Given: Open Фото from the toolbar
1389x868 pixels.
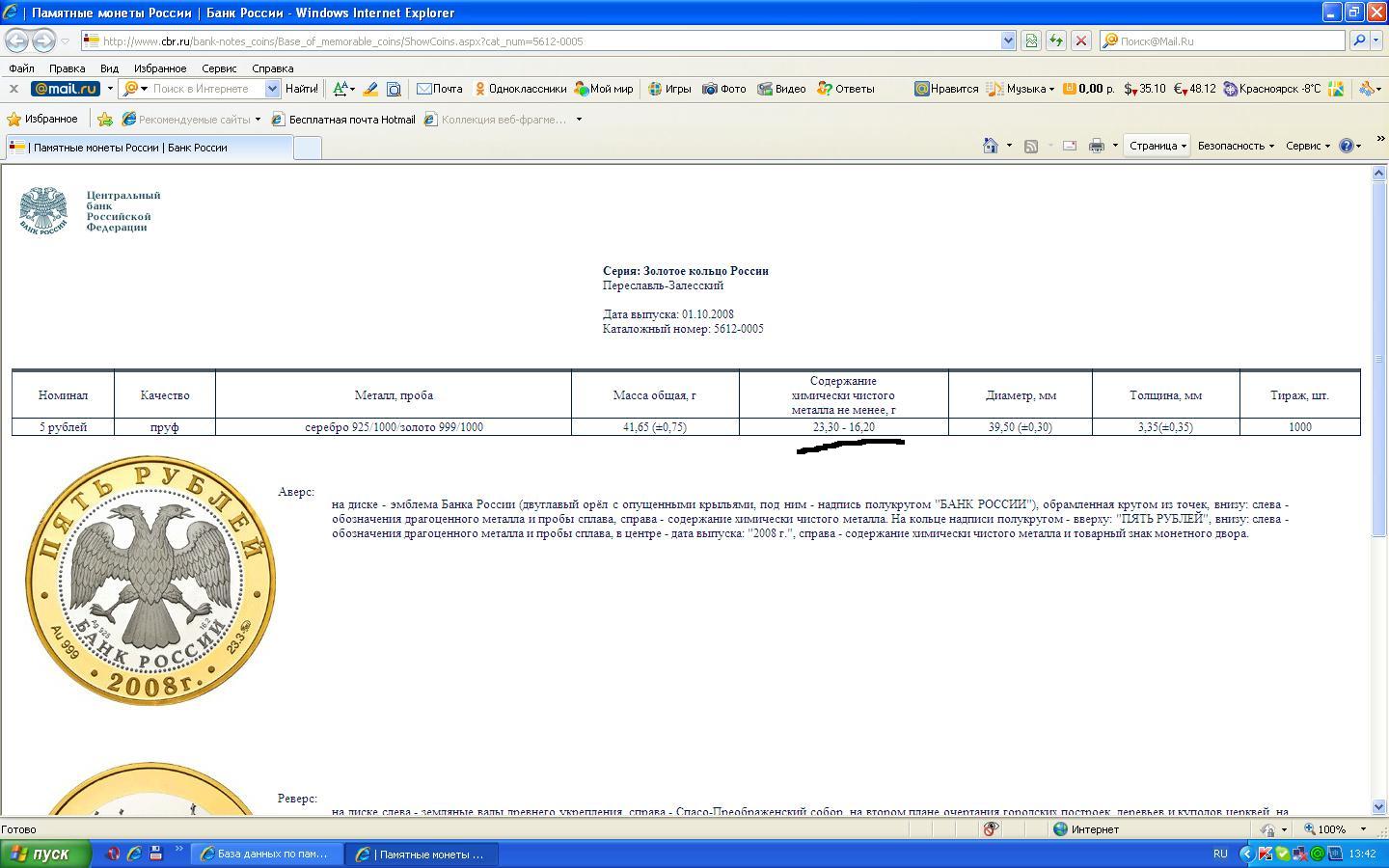Looking at the screenshot, I should tap(724, 89).
